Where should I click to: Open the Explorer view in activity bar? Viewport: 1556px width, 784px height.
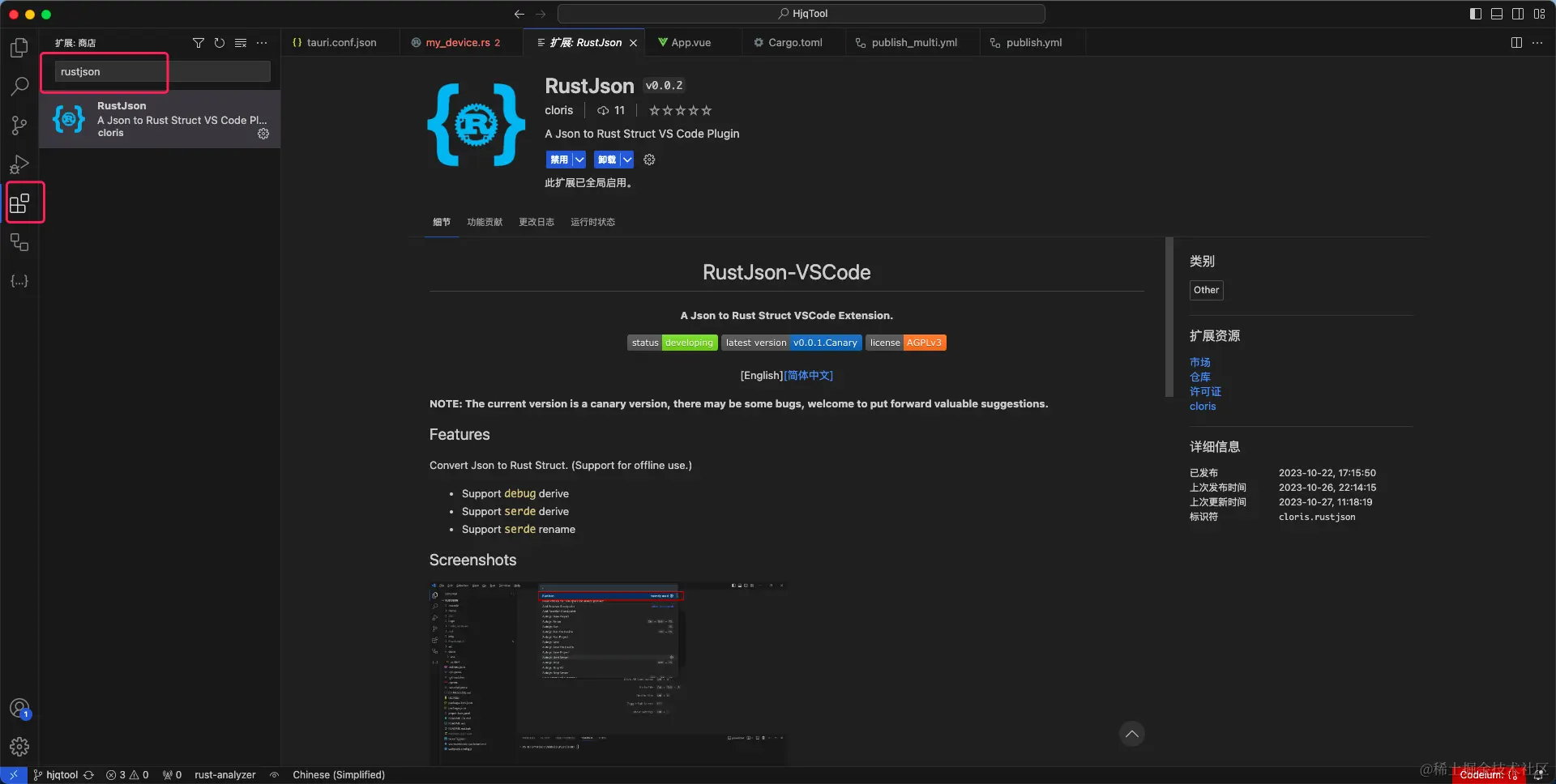tap(19, 48)
